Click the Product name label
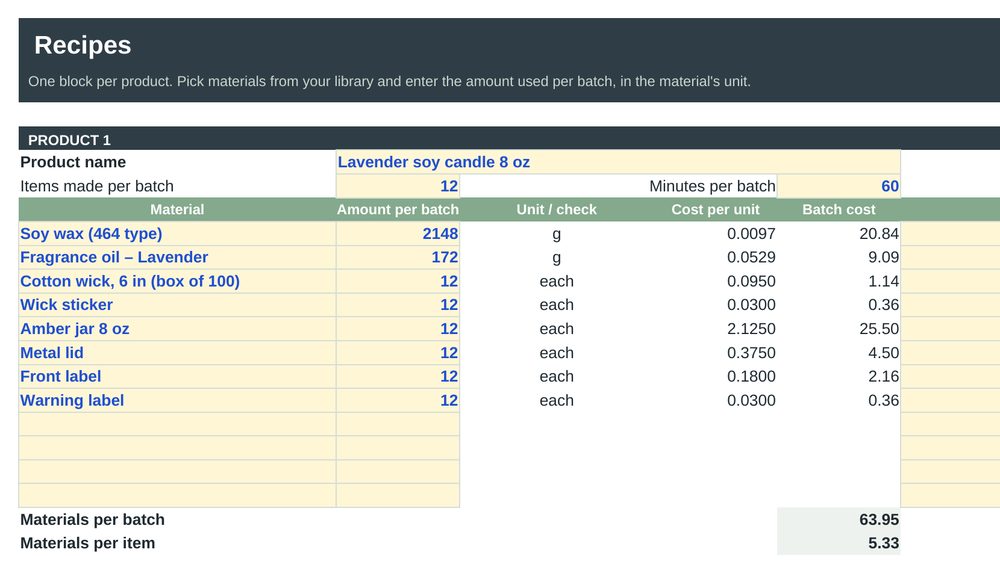Viewport: 1000px width, 573px height. click(73, 162)
